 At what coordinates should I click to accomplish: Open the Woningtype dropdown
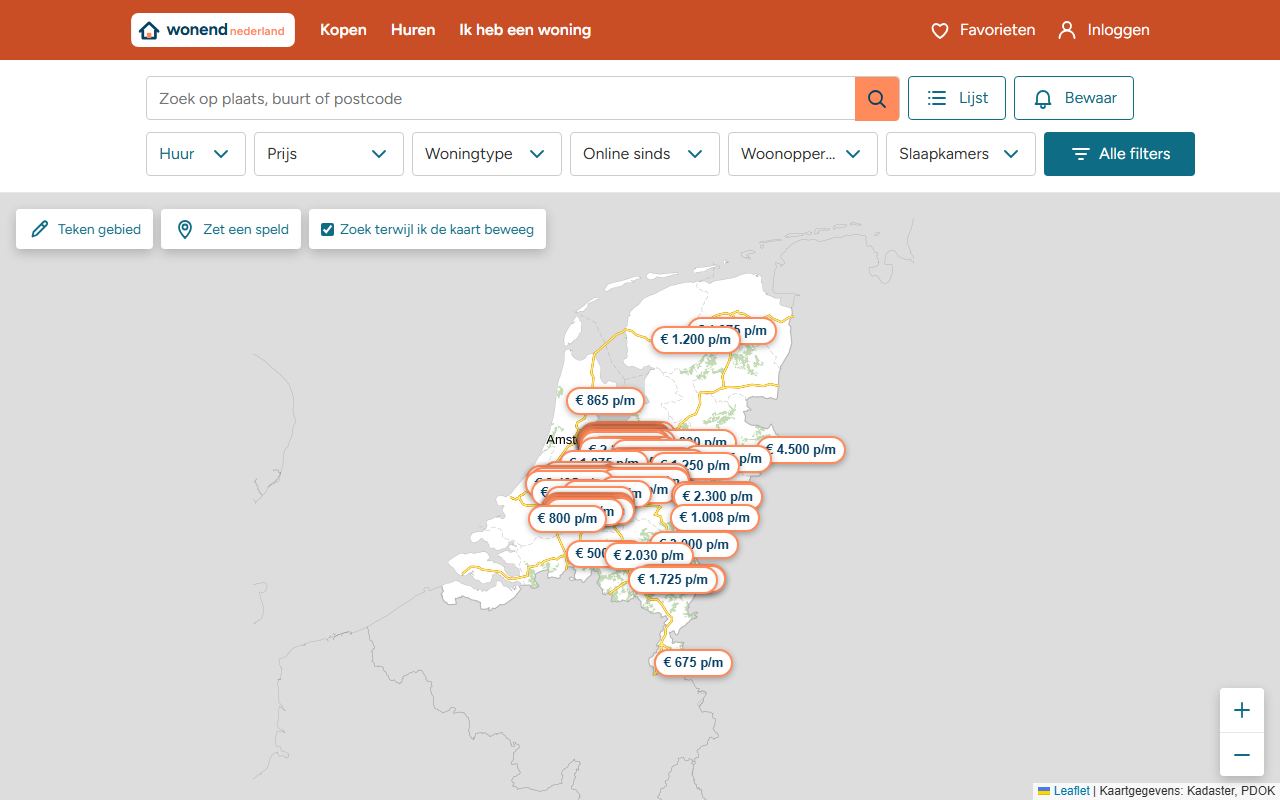click(487, 154)
